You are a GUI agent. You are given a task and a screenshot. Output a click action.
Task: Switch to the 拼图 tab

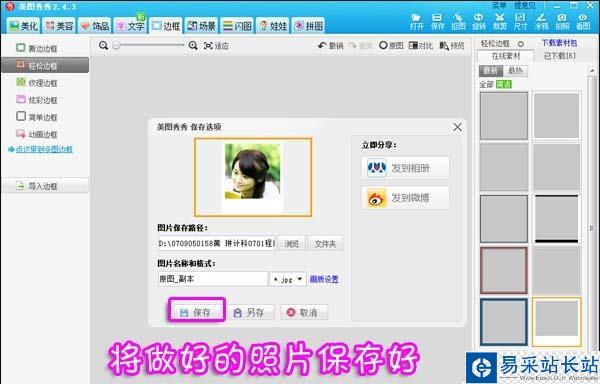[308, 26]
